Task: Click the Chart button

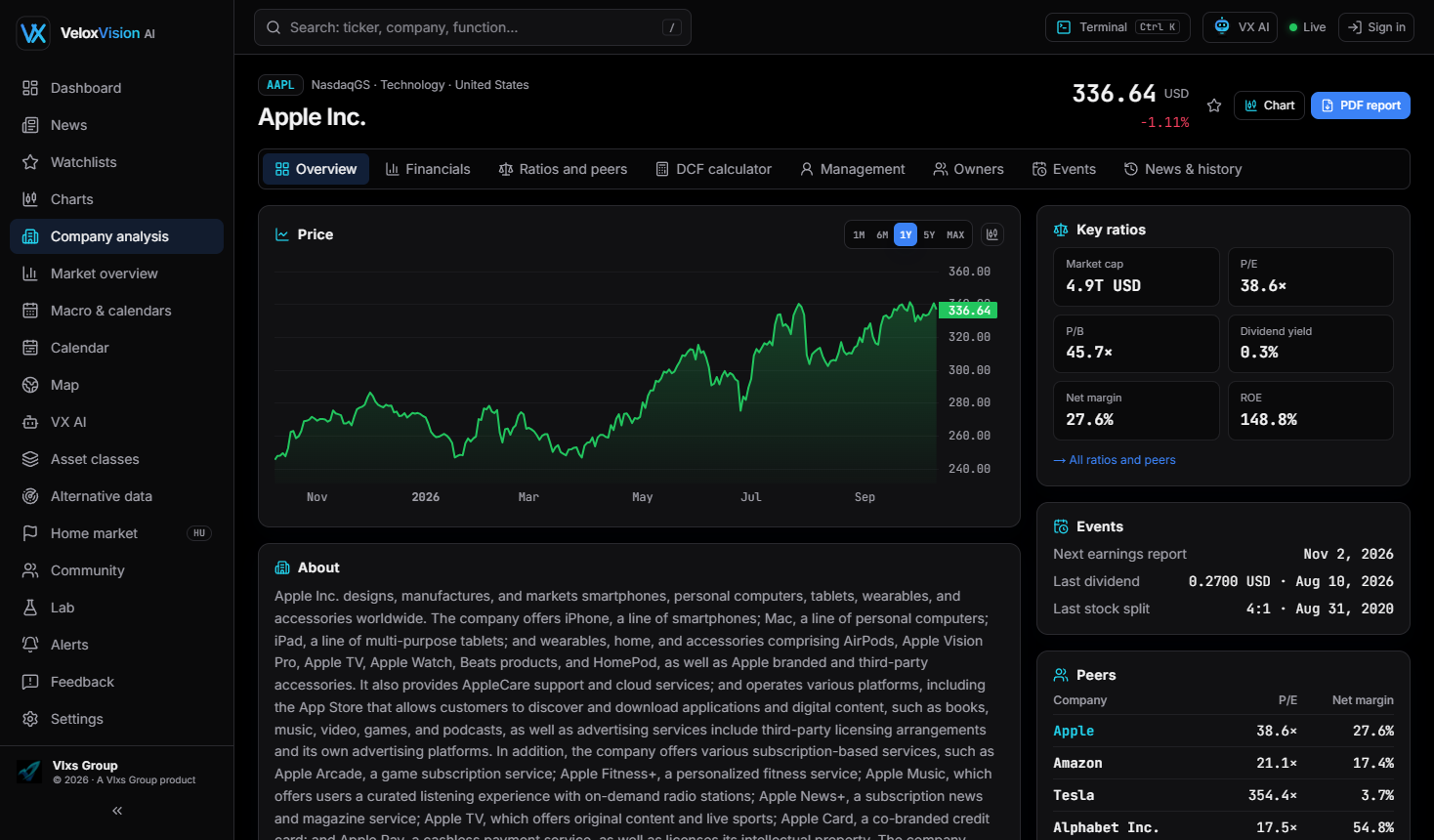Action: point(1269,105)
